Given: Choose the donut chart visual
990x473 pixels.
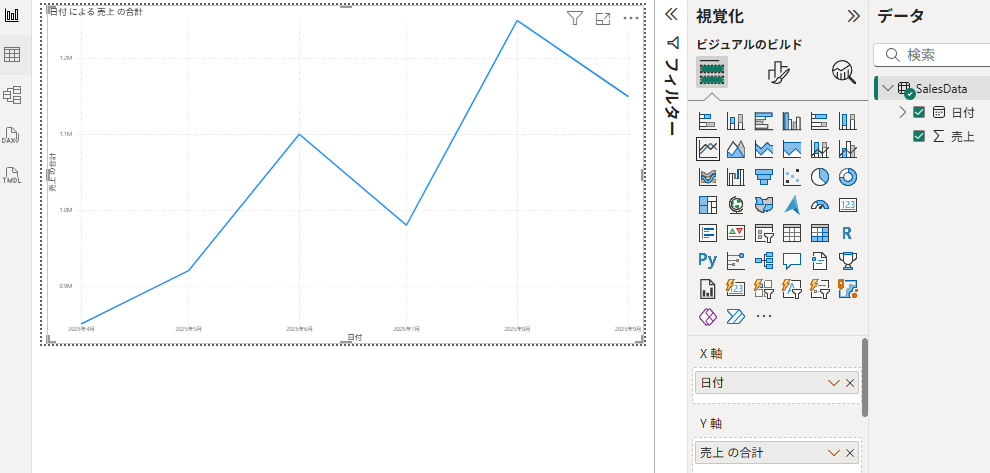Looking at the screenshot, I should (x=848, y=177).
